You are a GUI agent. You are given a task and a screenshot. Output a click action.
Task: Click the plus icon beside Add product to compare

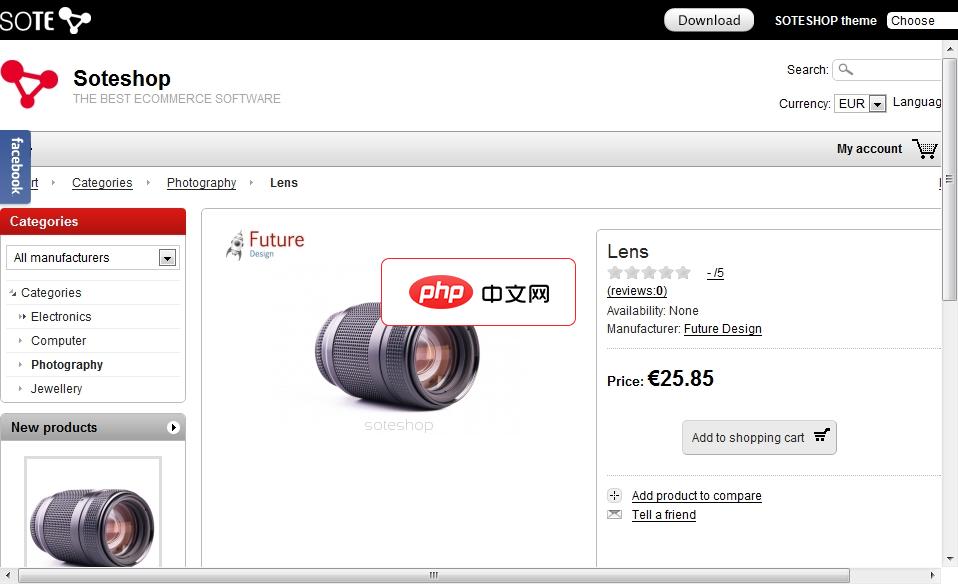pyautogui.click(x=614, y=495)
